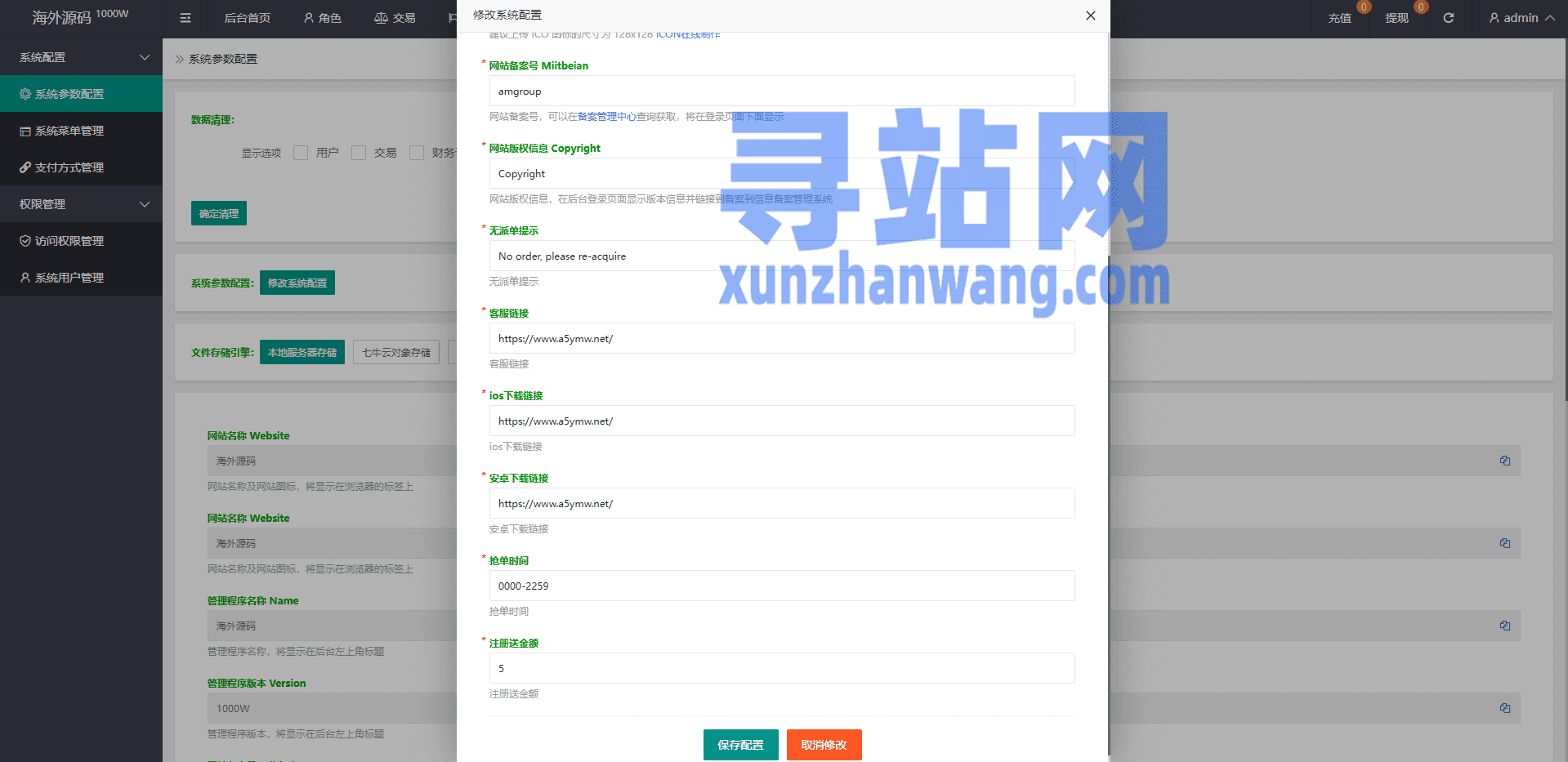
Task: Click 提现 in the top bar
Action: [1396, 18]
